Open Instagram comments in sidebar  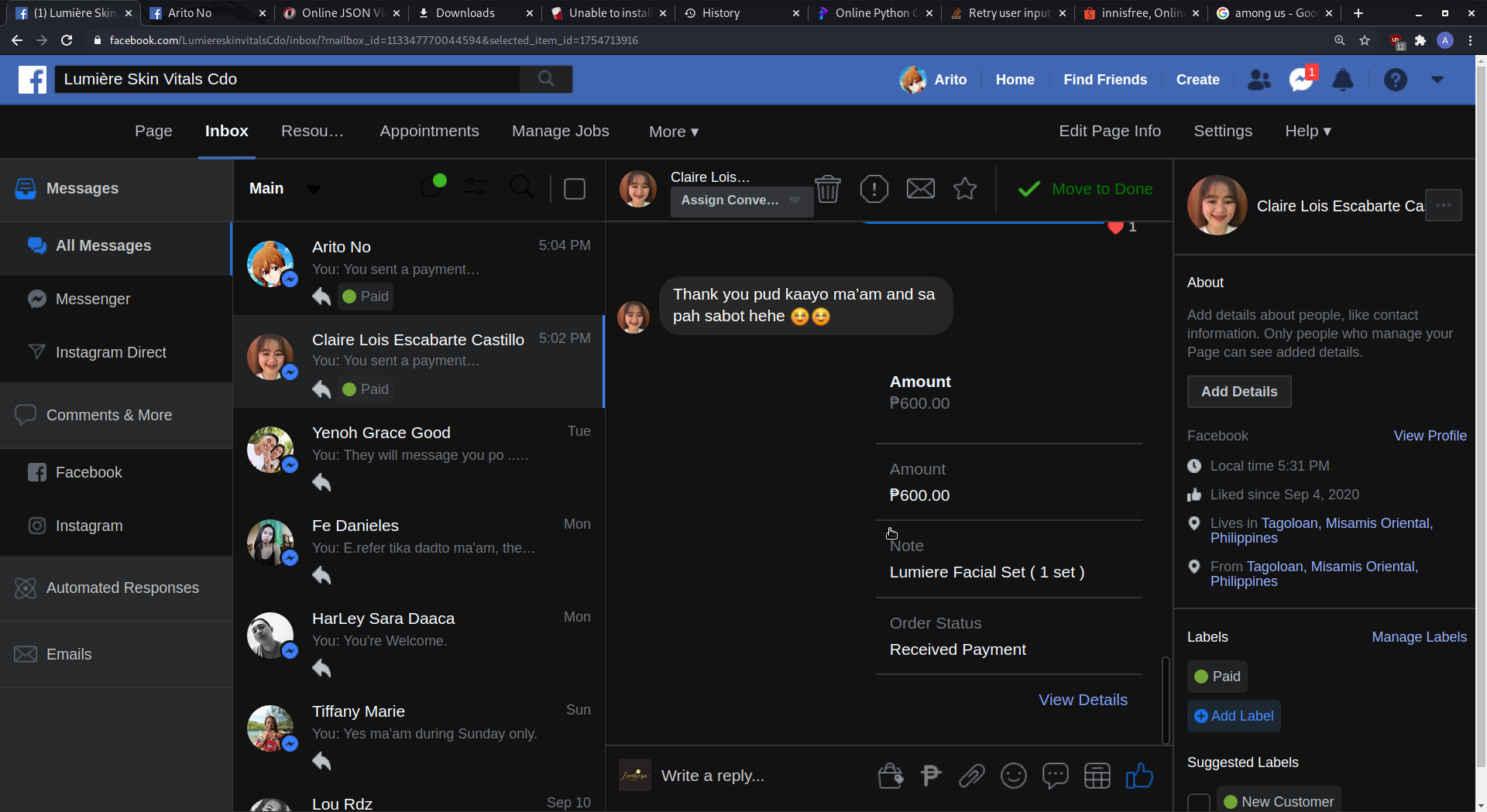coord(116,526)
